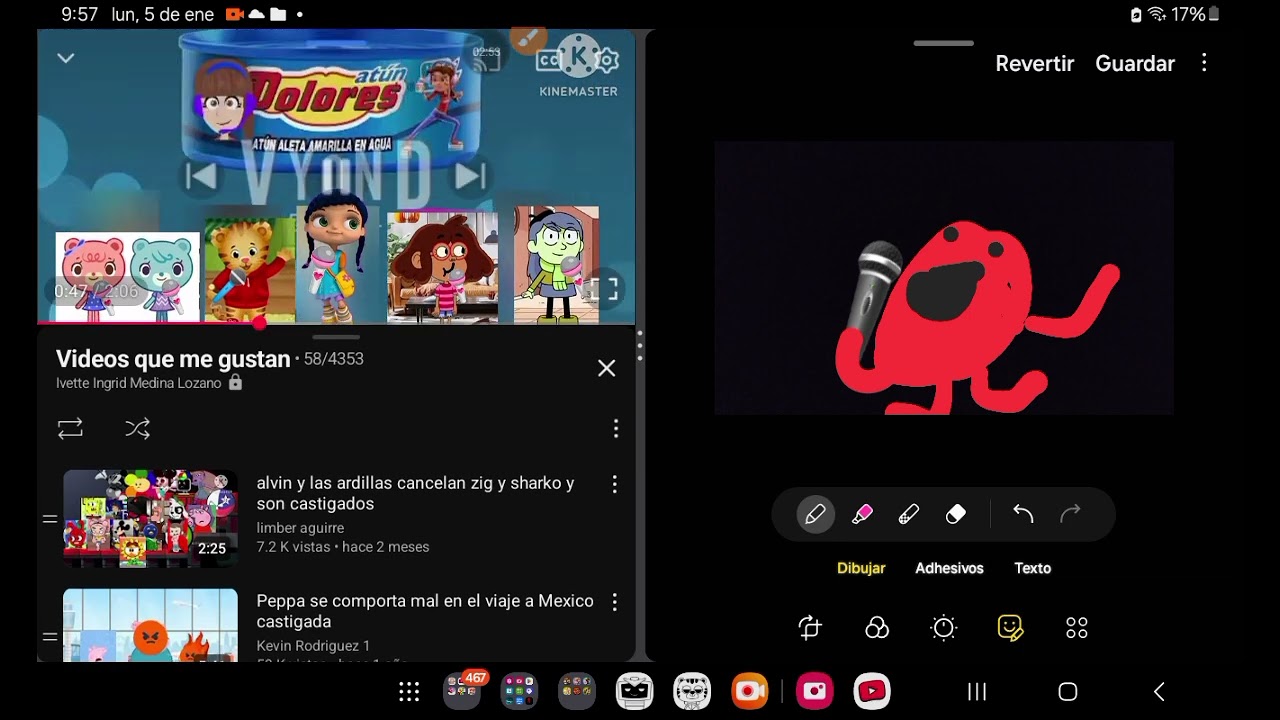Click the playlist panel drag handle
Image resolution: width=1280 pixels, height=720 pixels.
[336, 337]
